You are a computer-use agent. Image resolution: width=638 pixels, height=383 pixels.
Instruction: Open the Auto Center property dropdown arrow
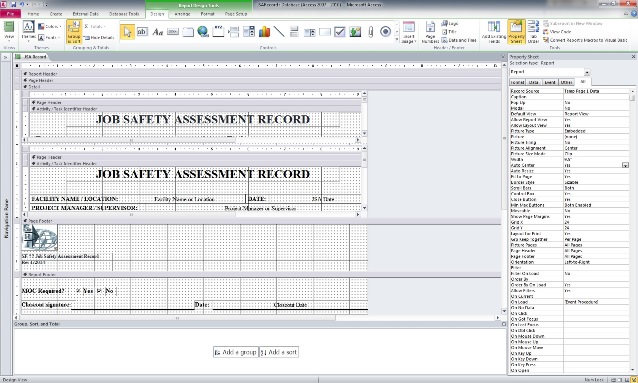pos(625,165)
